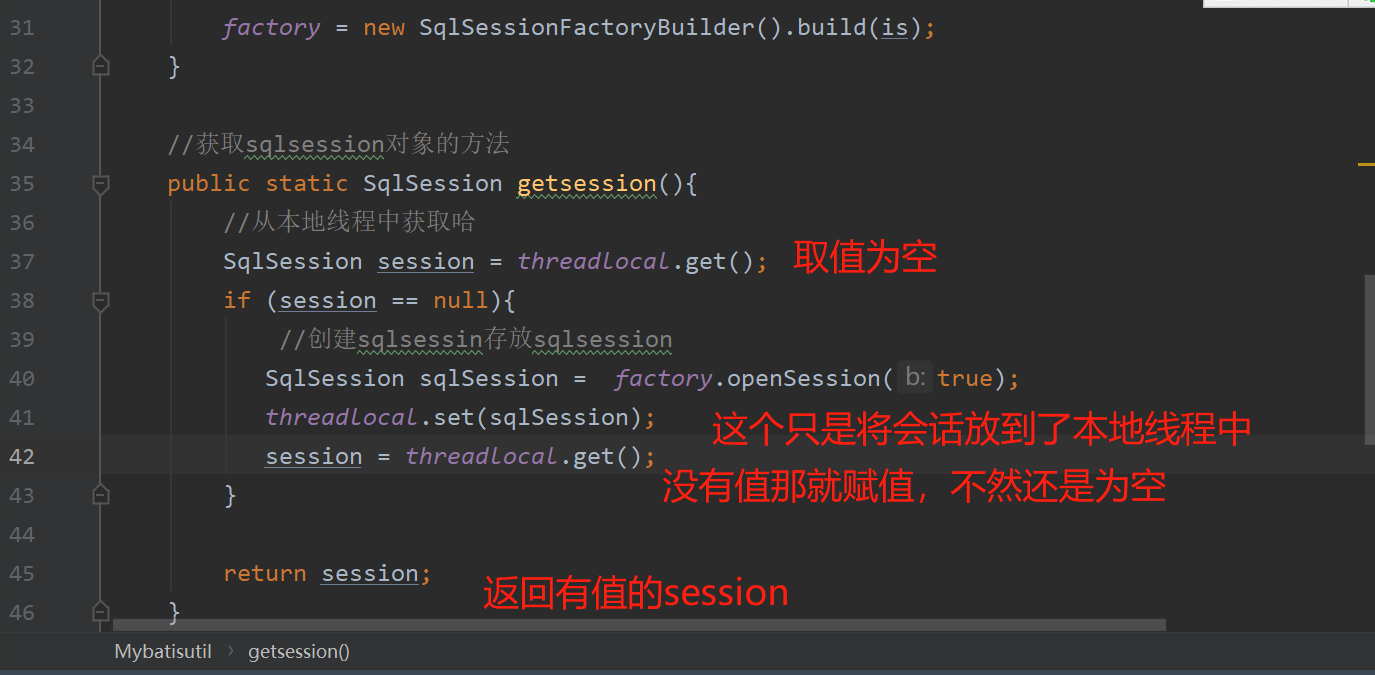Viewport: 1375px width, 675px height.
Task: Click the fold end marker at line 43
Action: click(x=100, y=494)
